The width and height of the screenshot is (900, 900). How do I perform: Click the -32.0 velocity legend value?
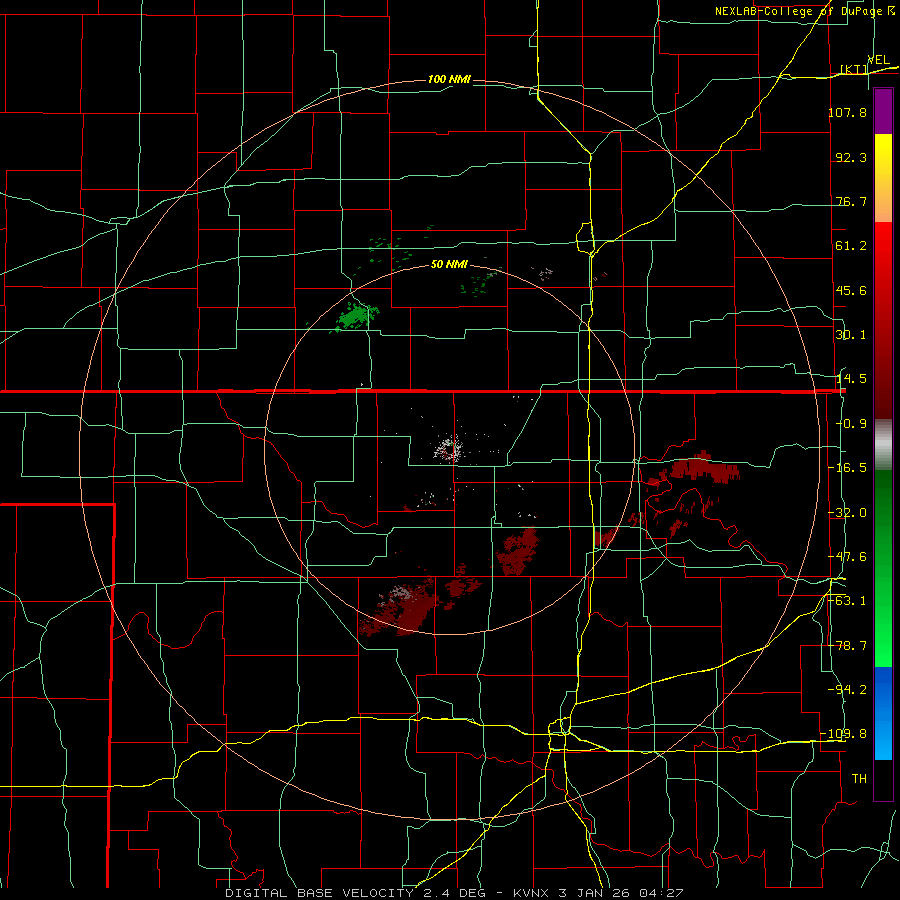pyautogui.click(x=848, y=513)
